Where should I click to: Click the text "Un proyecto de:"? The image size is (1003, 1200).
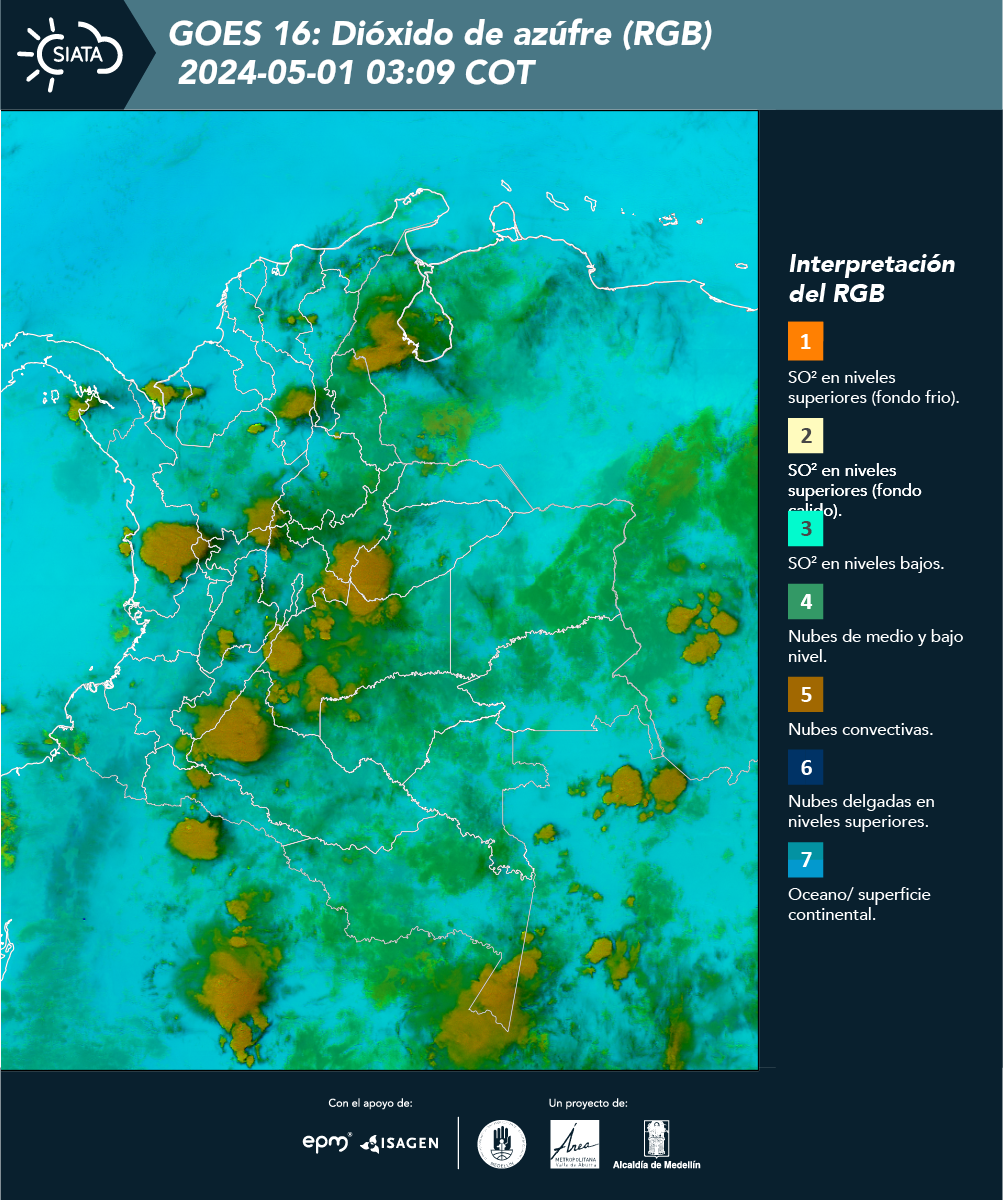tap(588, 1103)
